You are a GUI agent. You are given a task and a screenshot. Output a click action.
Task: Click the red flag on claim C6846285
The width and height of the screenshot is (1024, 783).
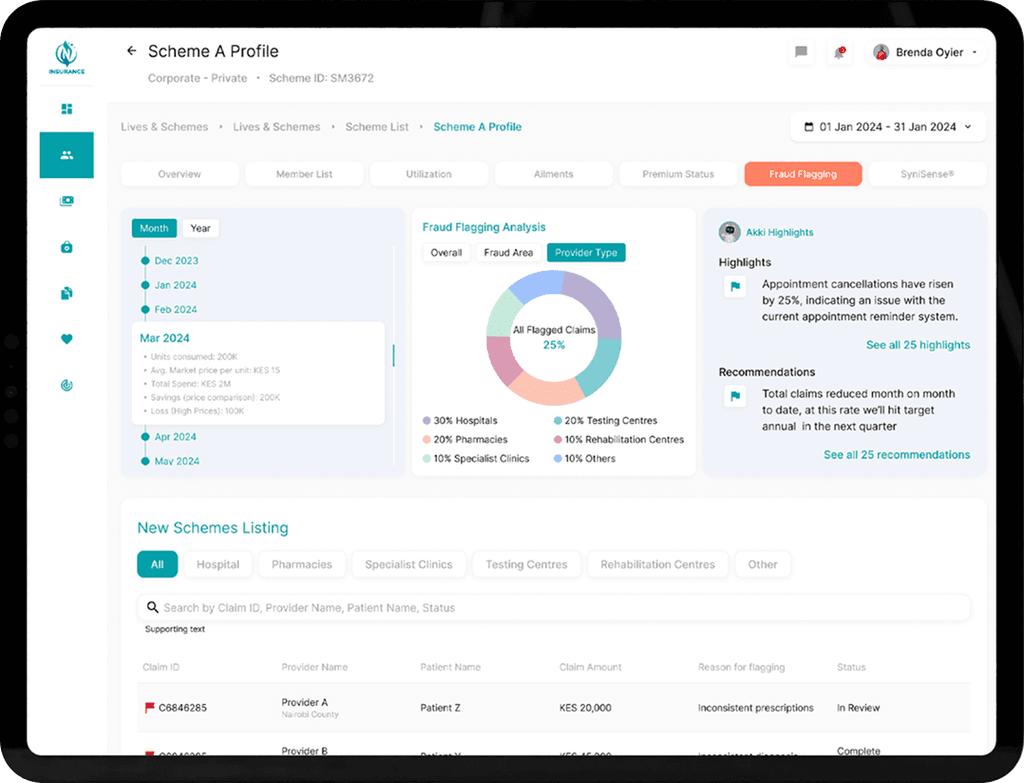point(150,707)
